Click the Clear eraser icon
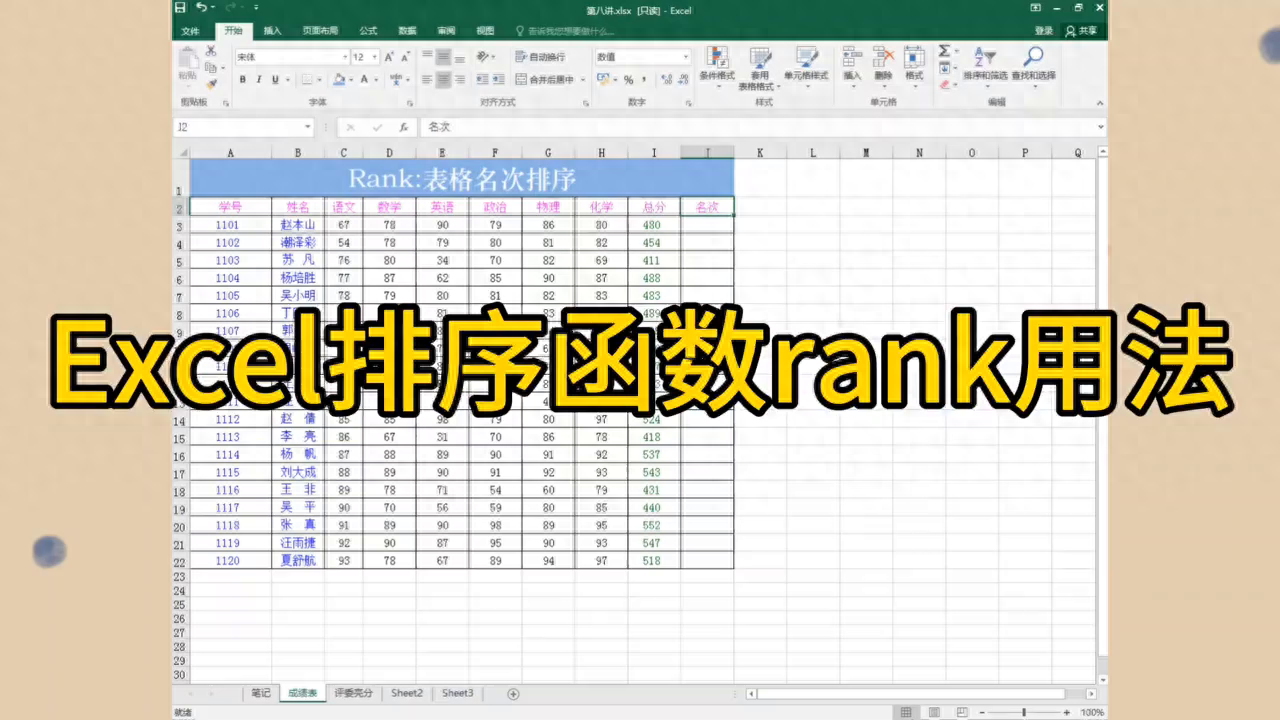The image size is (1280, 720). [x=943, y=85]
